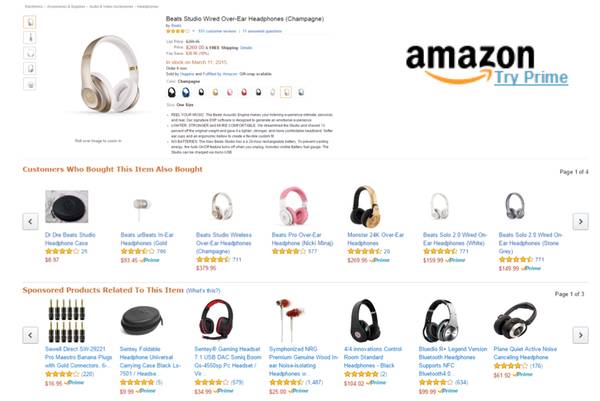Screen dimensions: 600x401
Task: Go to next page of Also Bought carousel
Action: 580,221
